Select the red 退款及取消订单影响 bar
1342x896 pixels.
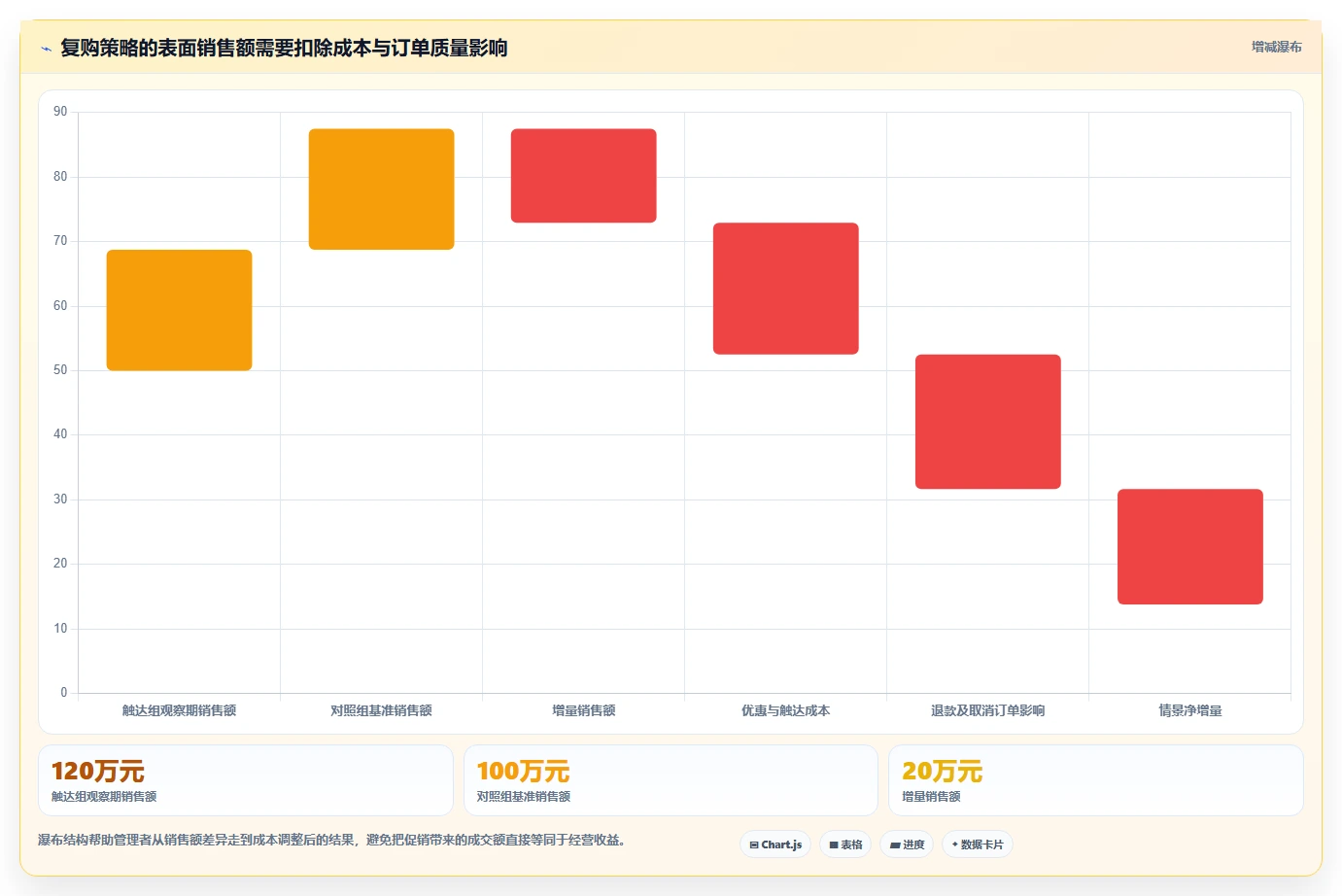tap(987, 422)
